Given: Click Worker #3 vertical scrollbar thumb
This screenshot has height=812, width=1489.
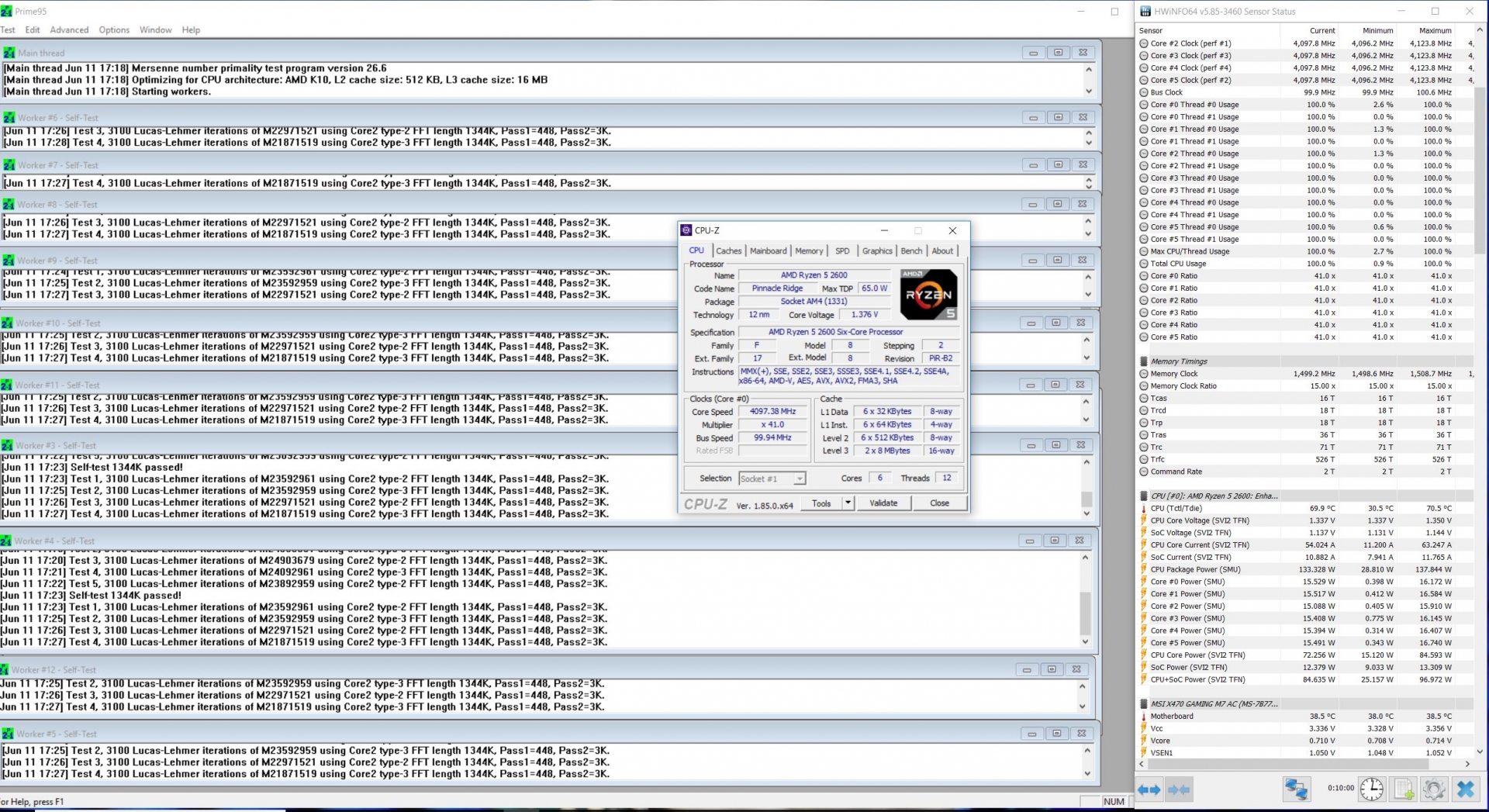Looking at the screenshot, I should [1087, 499].
